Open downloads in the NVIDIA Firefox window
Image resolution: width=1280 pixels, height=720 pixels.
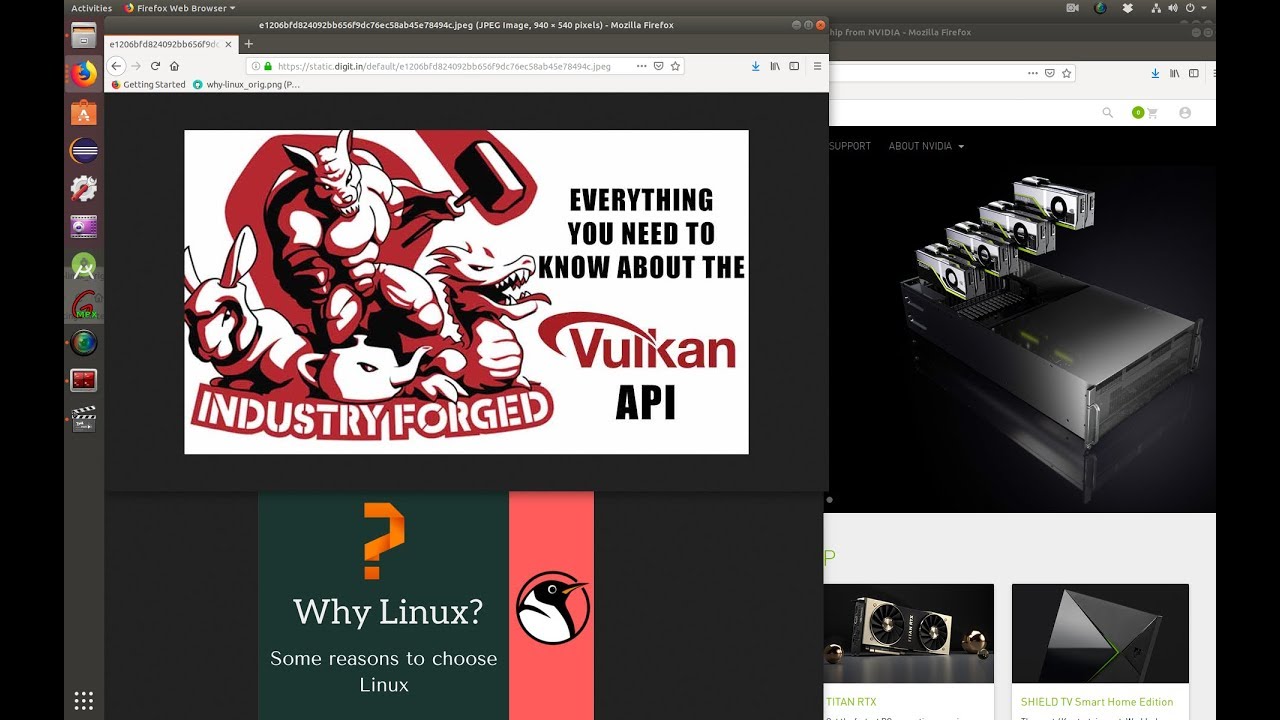[1155, 73]
